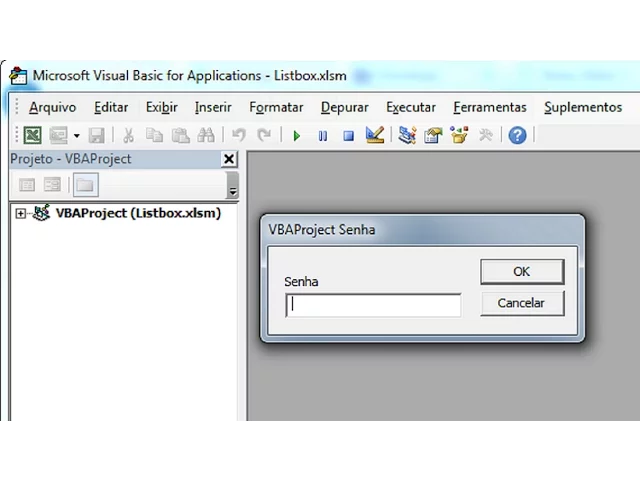Click the View Code icon in project panel
The width and height of the screenshot is (640, 480).
pyautogui.click(x=27, y=185)
